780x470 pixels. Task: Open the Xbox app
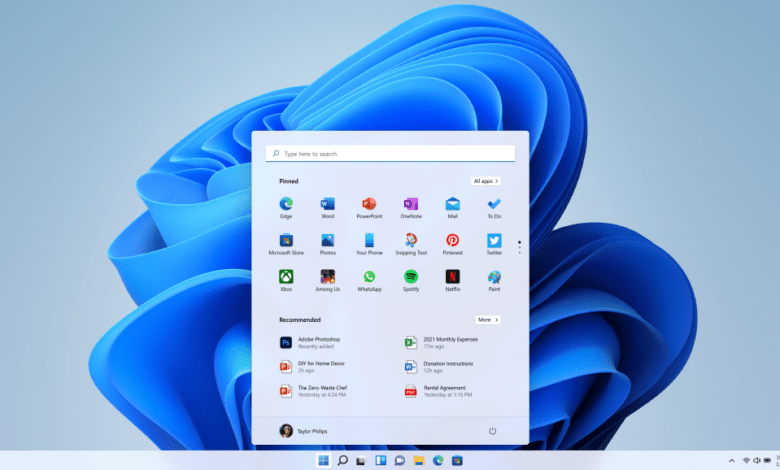286,280
